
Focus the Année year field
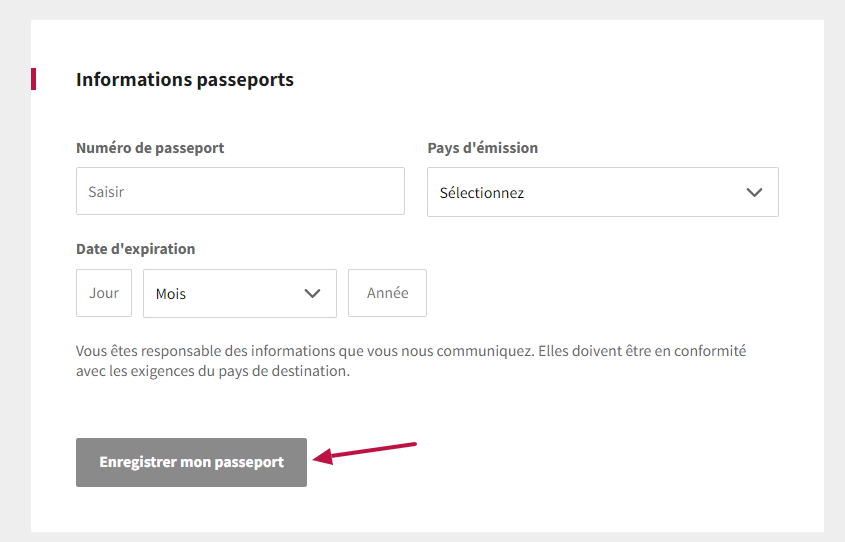(387, 293)
